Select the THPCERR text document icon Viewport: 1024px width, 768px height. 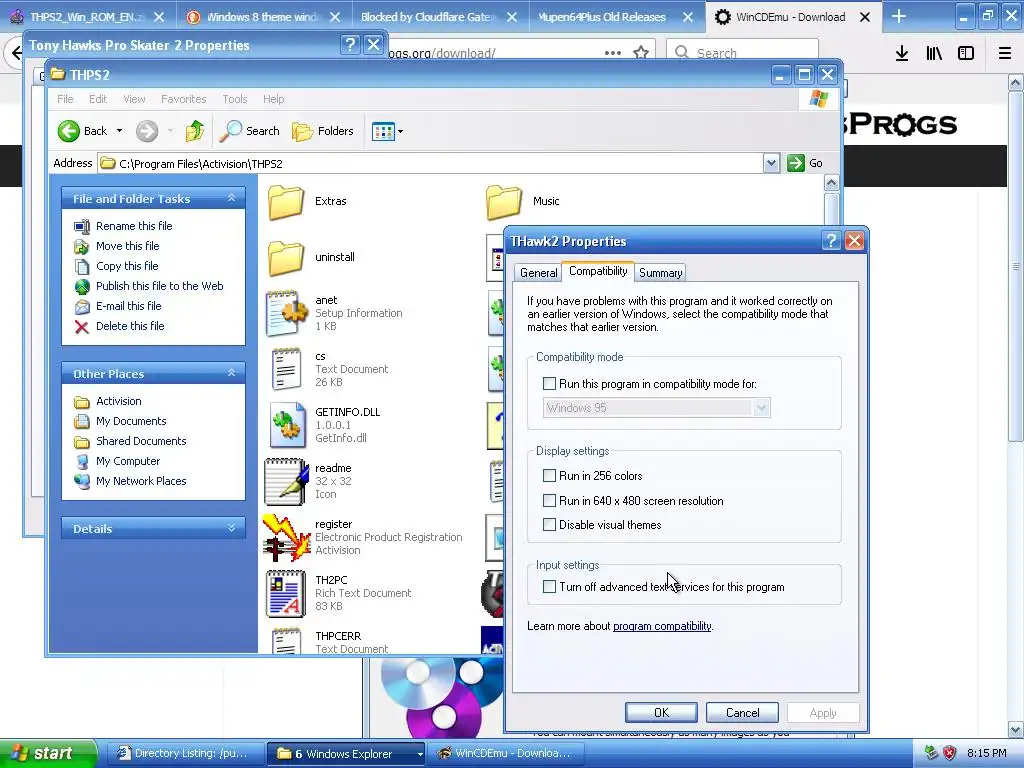(286, 641)
